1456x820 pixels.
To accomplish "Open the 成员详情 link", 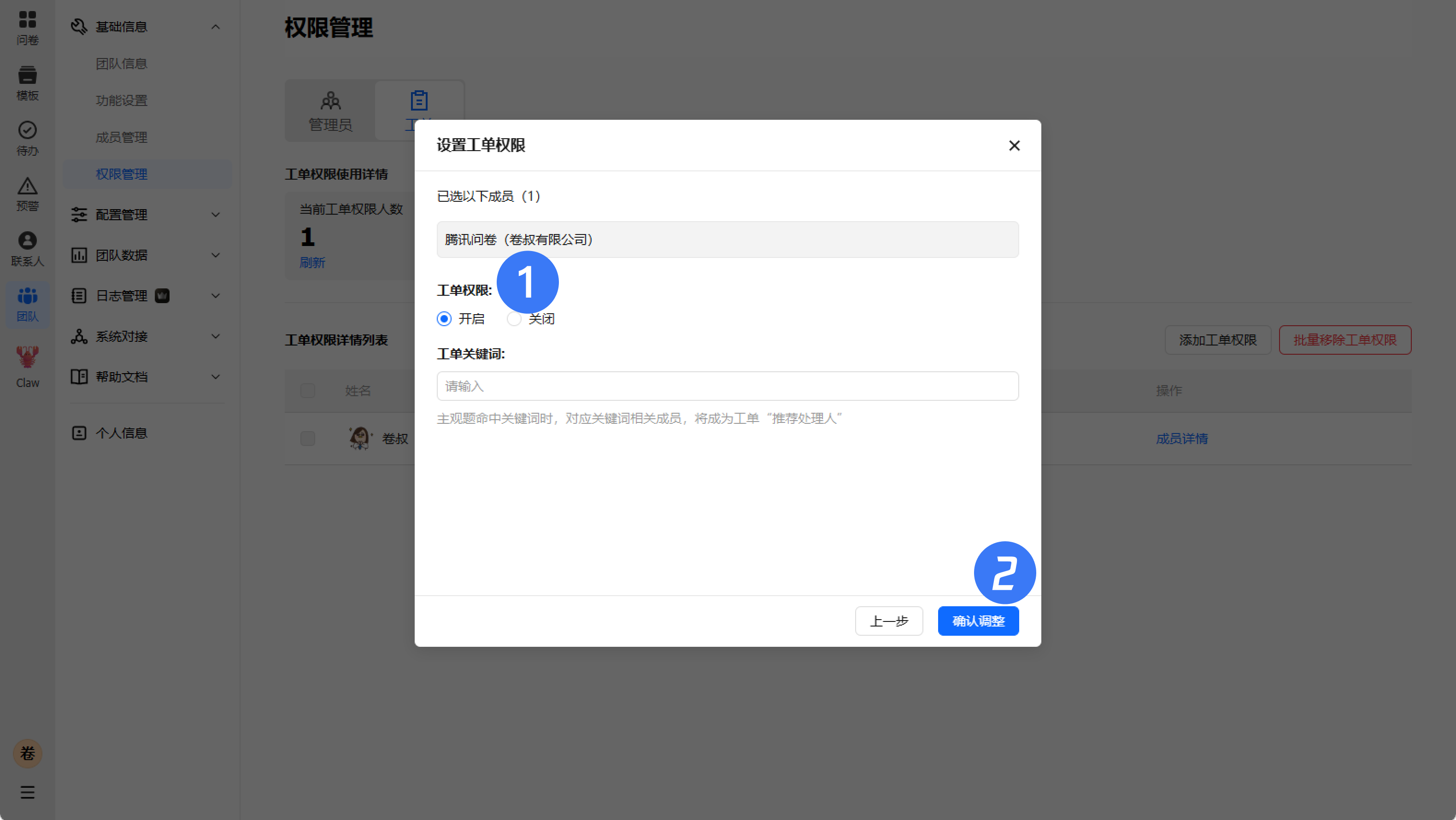I will click(x=1182, y=439).
